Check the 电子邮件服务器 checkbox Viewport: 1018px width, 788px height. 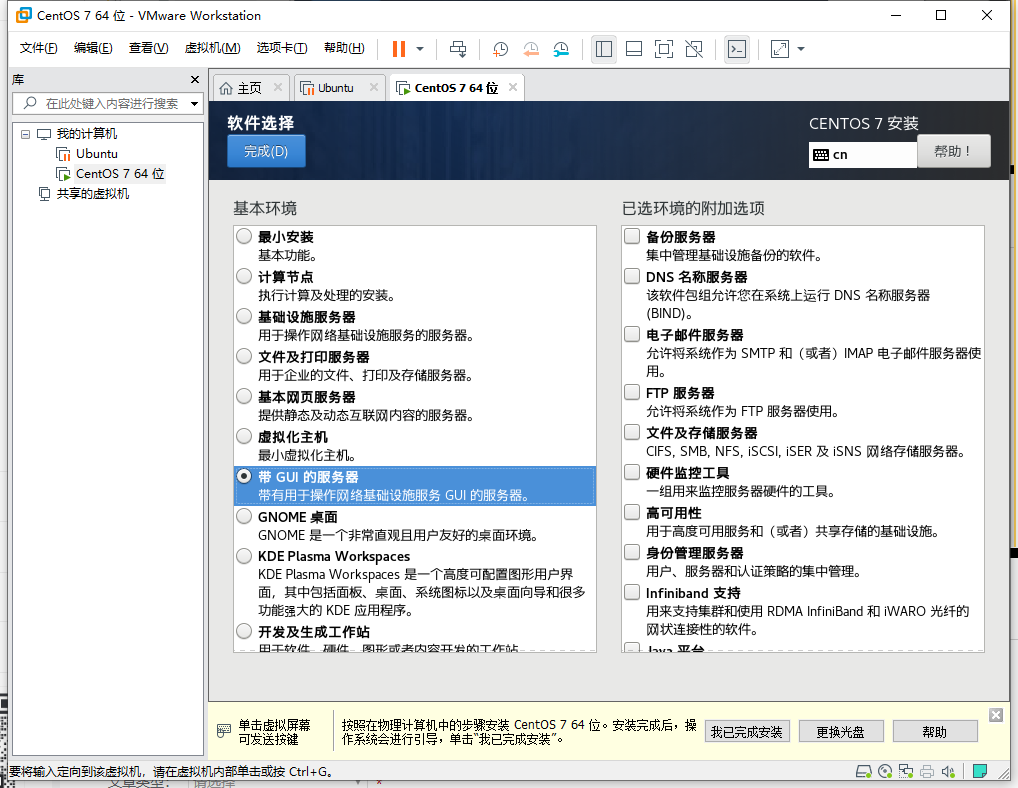tap(632, 334)
